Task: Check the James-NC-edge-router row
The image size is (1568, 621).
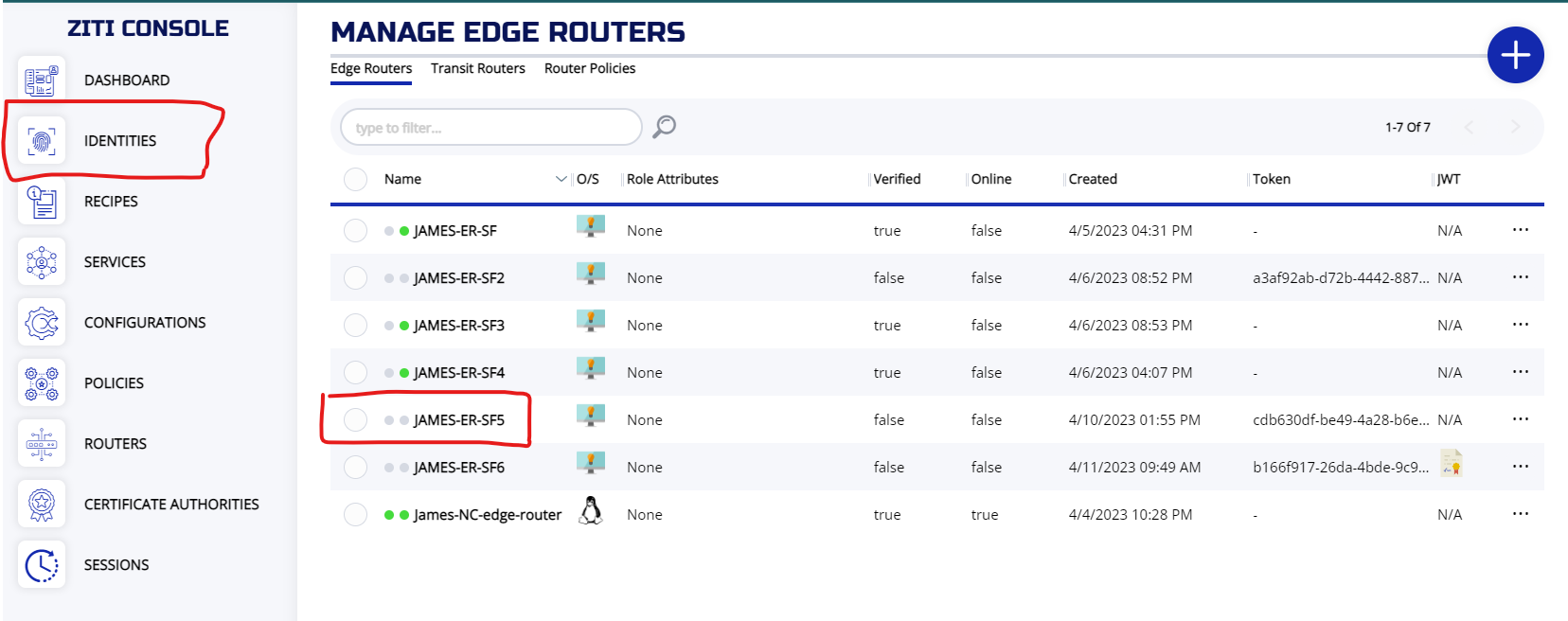Action: pyautogui.click(x=355, y=515)
